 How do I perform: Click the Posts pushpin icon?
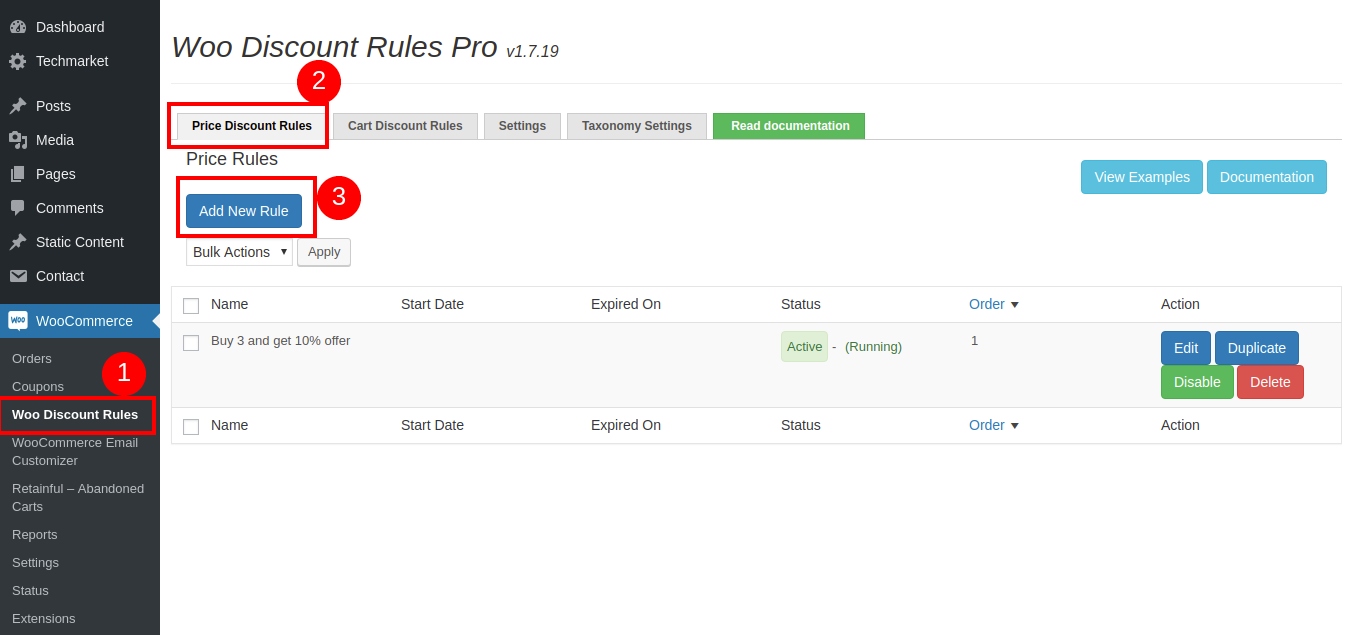pyautogui.click(x=18, y=106)
